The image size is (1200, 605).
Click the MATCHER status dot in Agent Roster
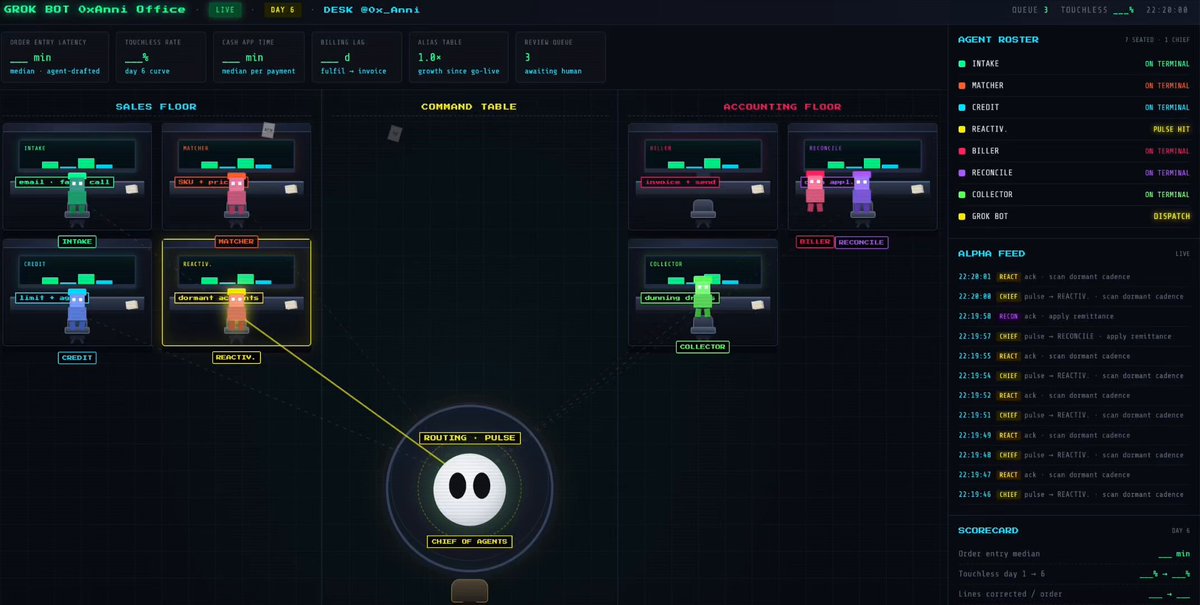click(x=962, y=86)
